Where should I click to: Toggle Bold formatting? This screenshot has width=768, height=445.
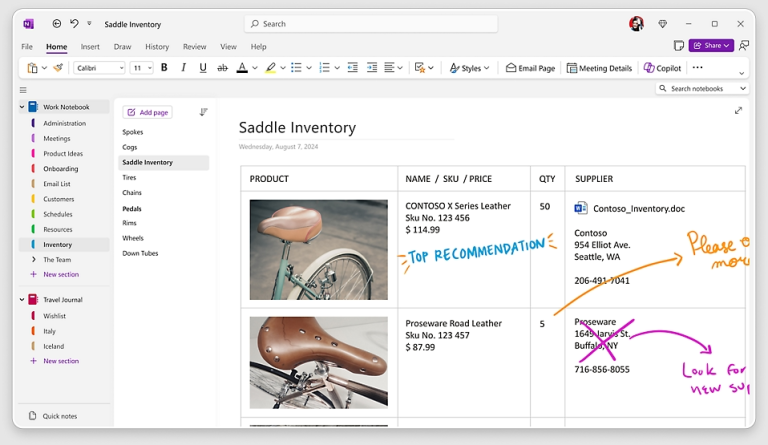coord(164,68)
